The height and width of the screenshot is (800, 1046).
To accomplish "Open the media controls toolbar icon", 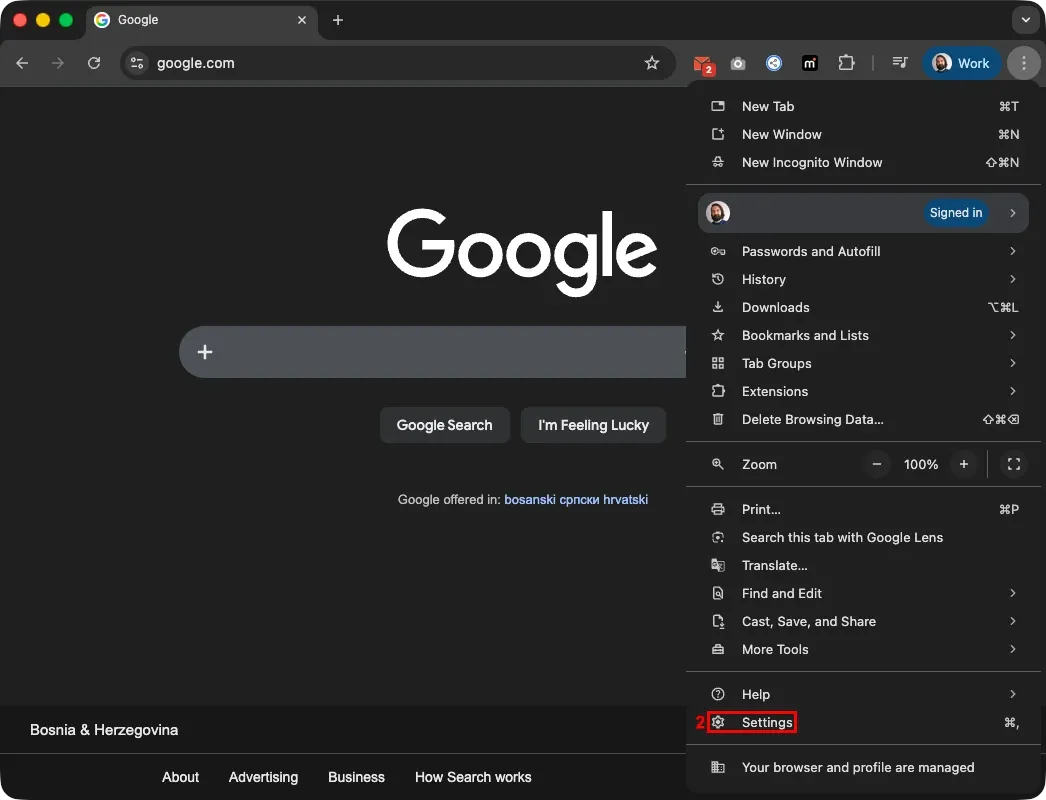I will point(900,63).
